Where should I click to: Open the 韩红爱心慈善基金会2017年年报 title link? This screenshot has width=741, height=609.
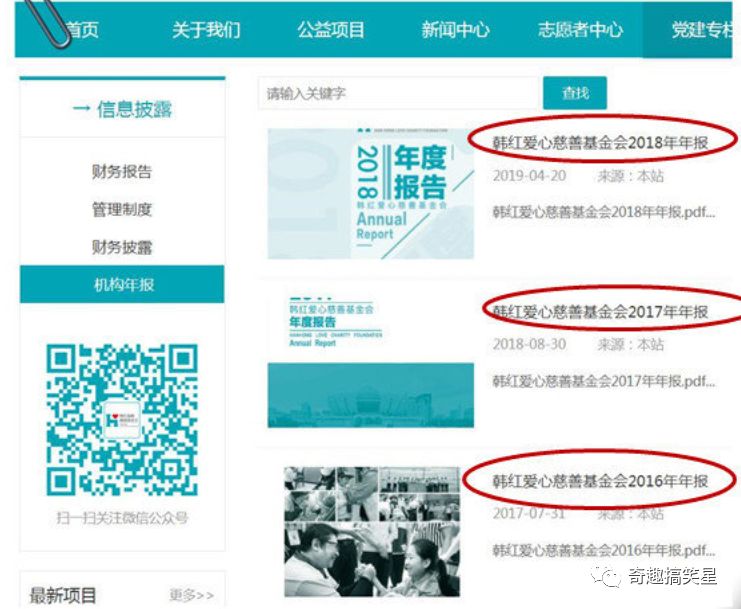point(600,311)
